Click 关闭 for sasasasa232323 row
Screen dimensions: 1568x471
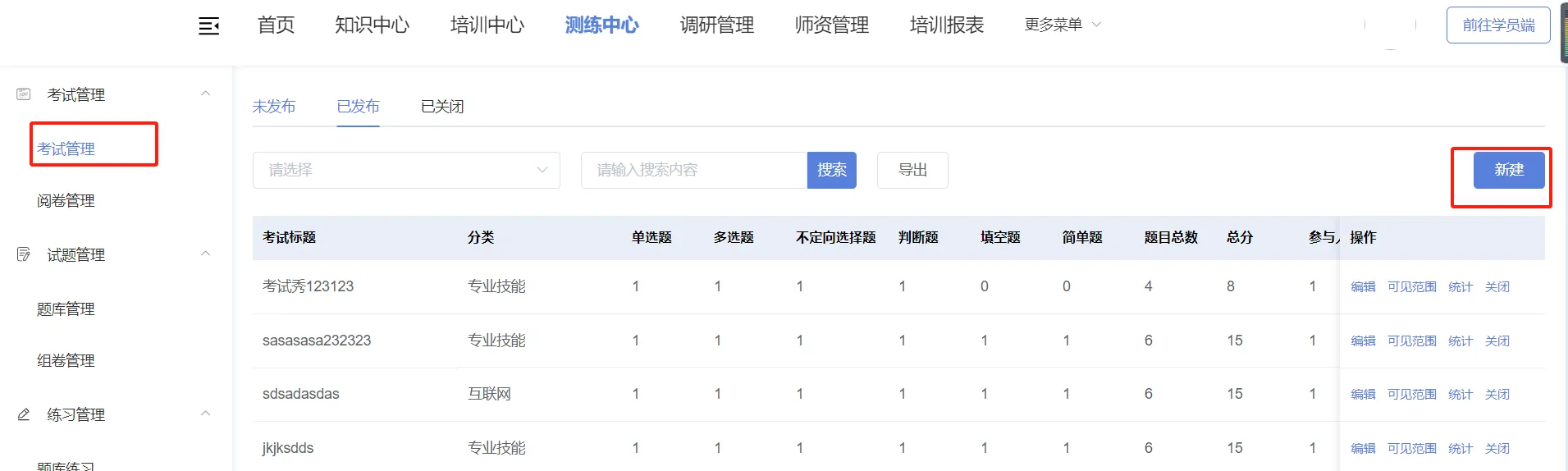[1497, 341]
